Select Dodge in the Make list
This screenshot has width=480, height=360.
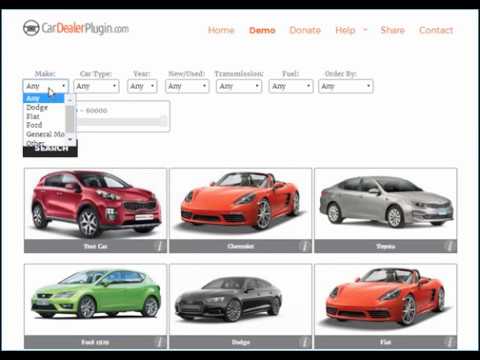click(x=44, y=107)
